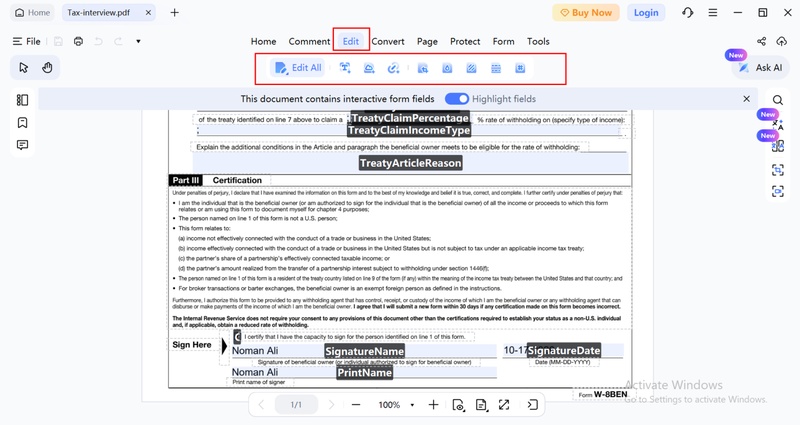Tick the capacity to sign certification checkbox
800x425 pixels.
click(x=237, y=337)
